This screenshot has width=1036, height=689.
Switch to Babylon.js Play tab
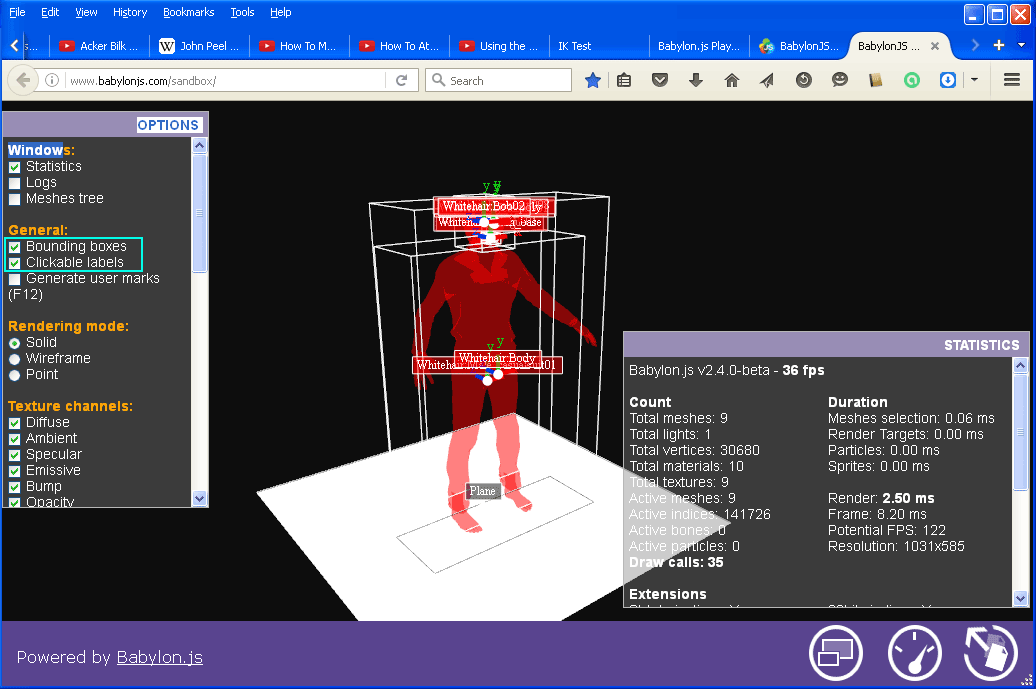[699, 46]
